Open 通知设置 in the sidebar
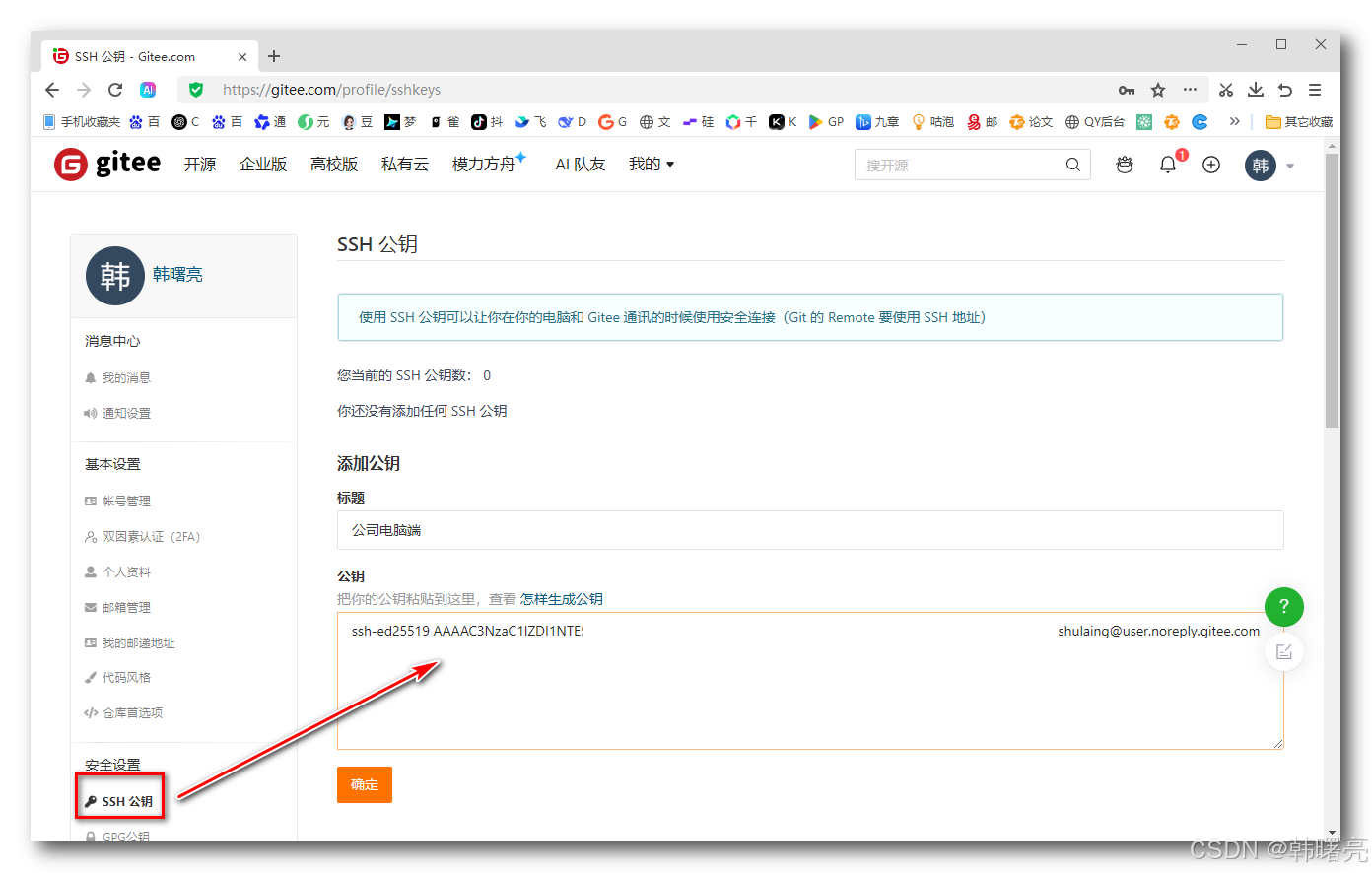This screenshot has width=1372, height=873. click(118, 413)
